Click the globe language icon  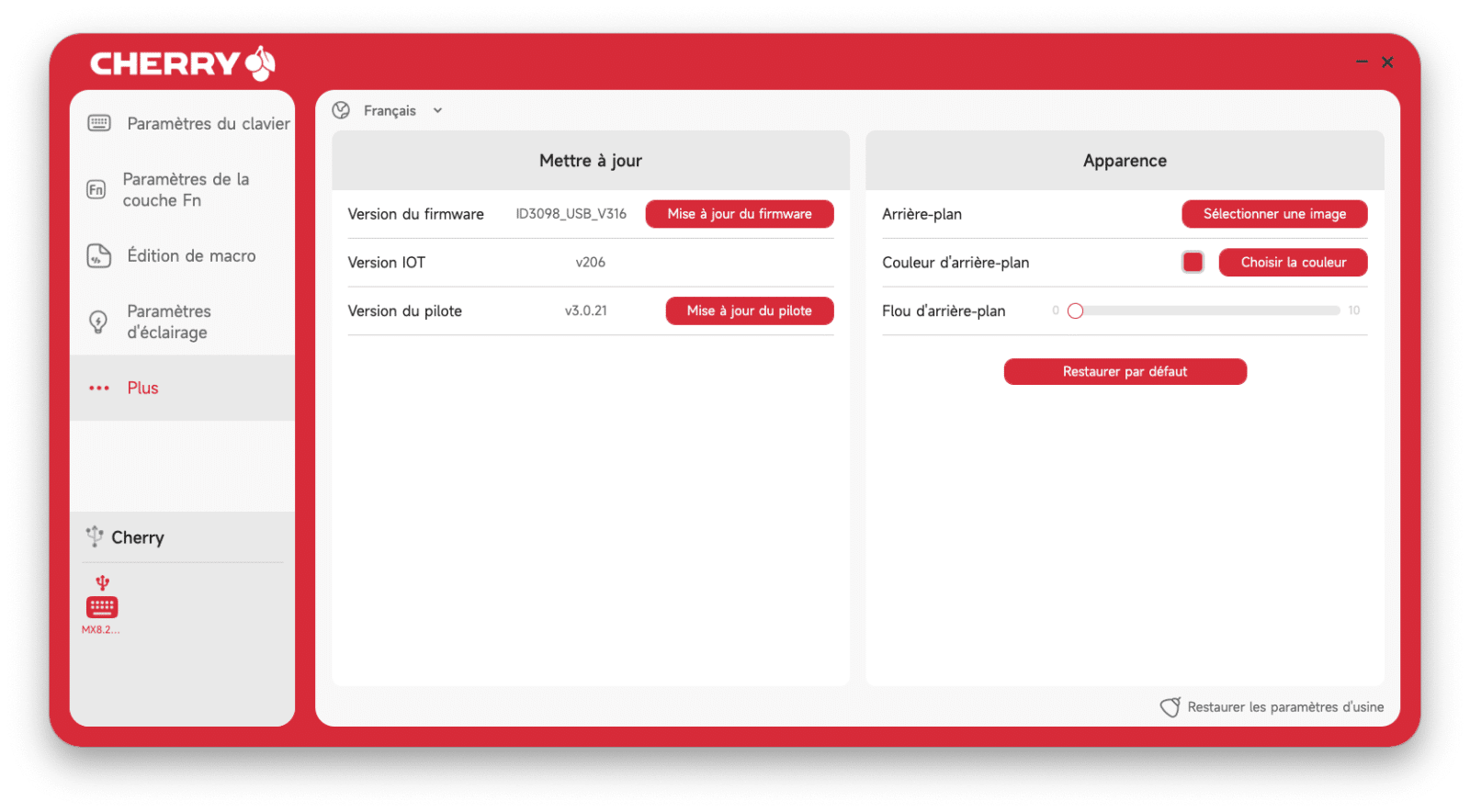pyautogui.click(x=341, y=110)
